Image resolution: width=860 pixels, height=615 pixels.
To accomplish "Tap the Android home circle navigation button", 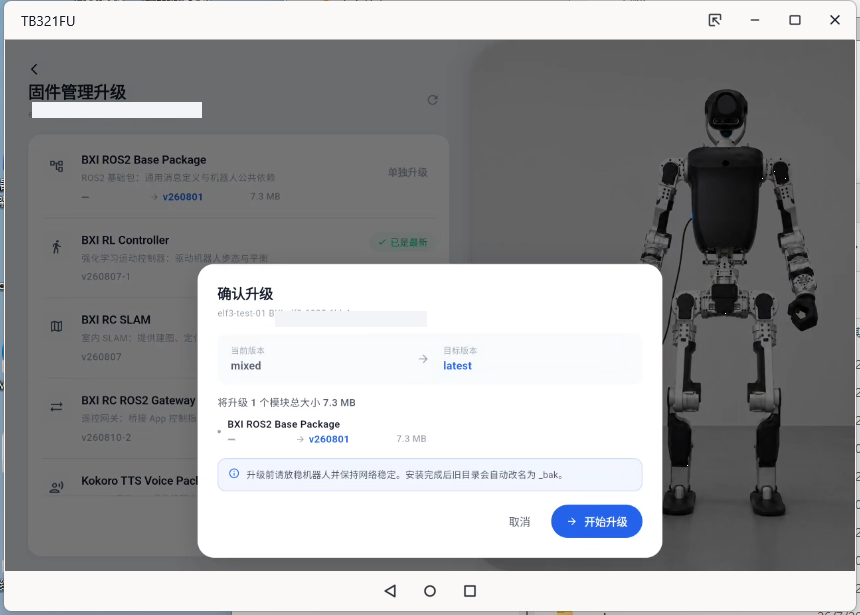I will [x=430, y=591].
